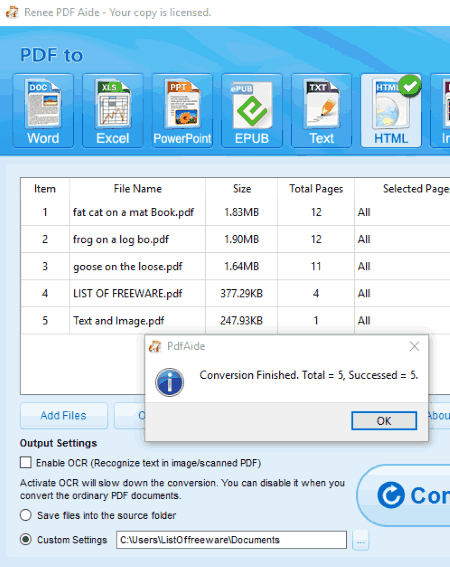The width and height of the screenshot is (450, 567).
Task: Click the Item column header
Action: tap(45, 189)
